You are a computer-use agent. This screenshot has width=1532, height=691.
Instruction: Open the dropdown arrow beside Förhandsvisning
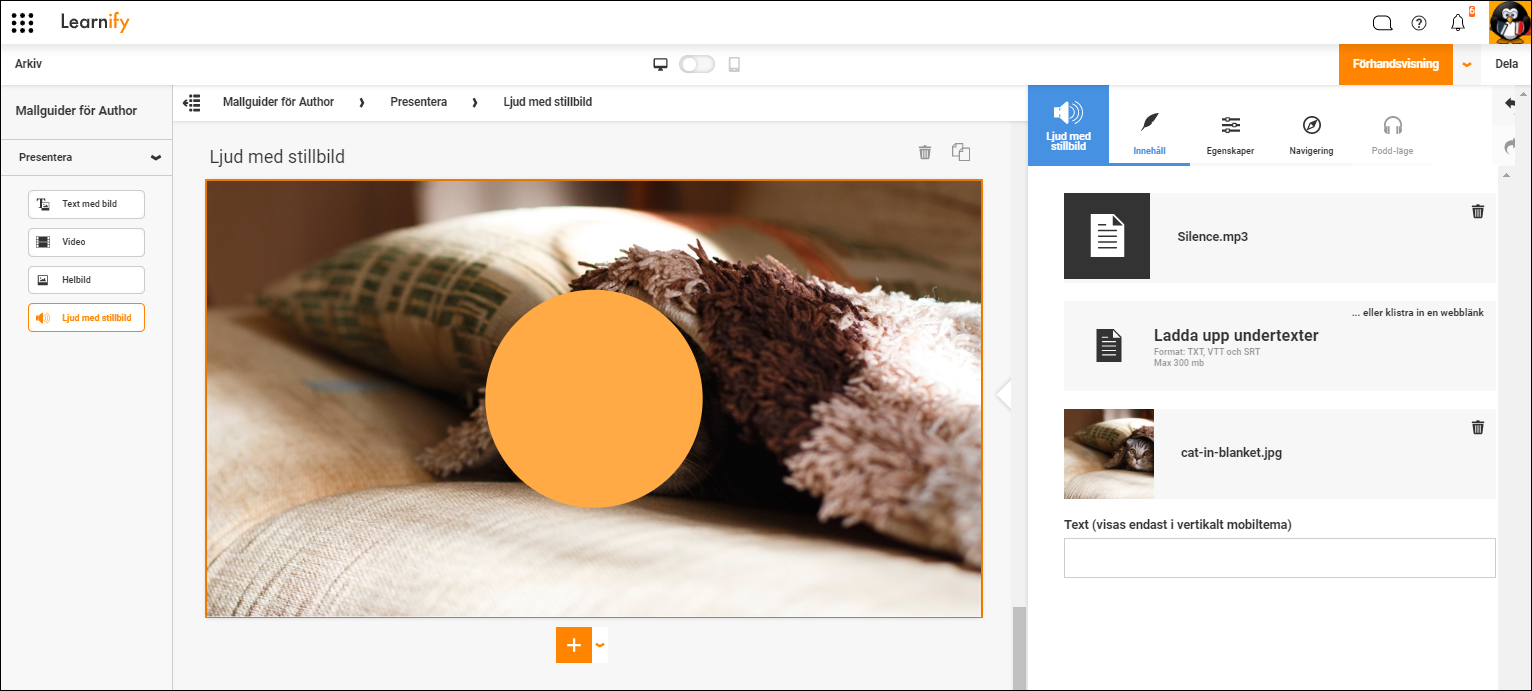click(1467, 64)
